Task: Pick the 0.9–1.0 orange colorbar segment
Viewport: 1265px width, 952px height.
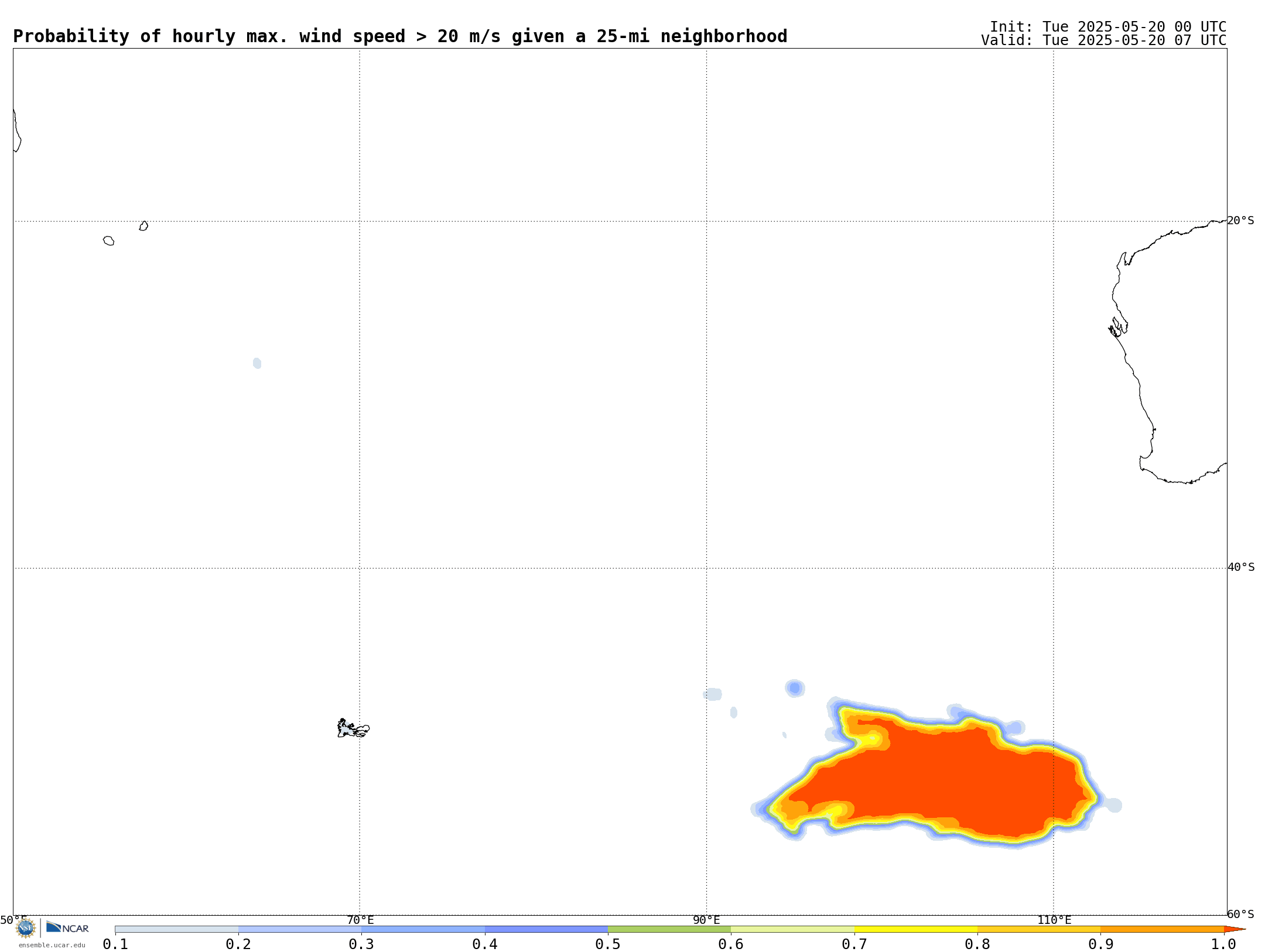Action: (x=1162, y=929)
